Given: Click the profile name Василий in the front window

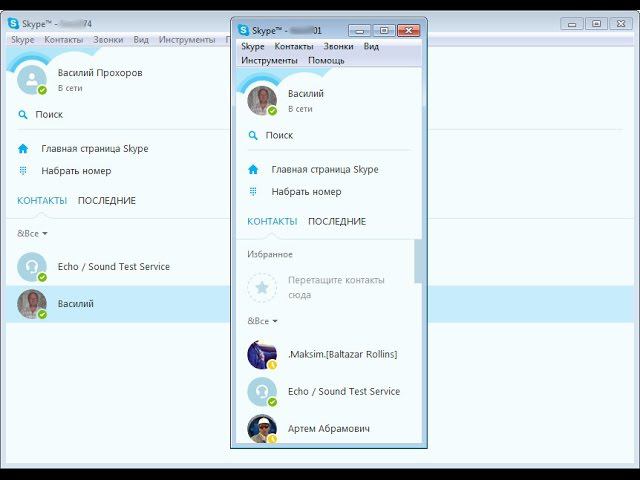Looking at the screenshot, I should pos(306,94).
